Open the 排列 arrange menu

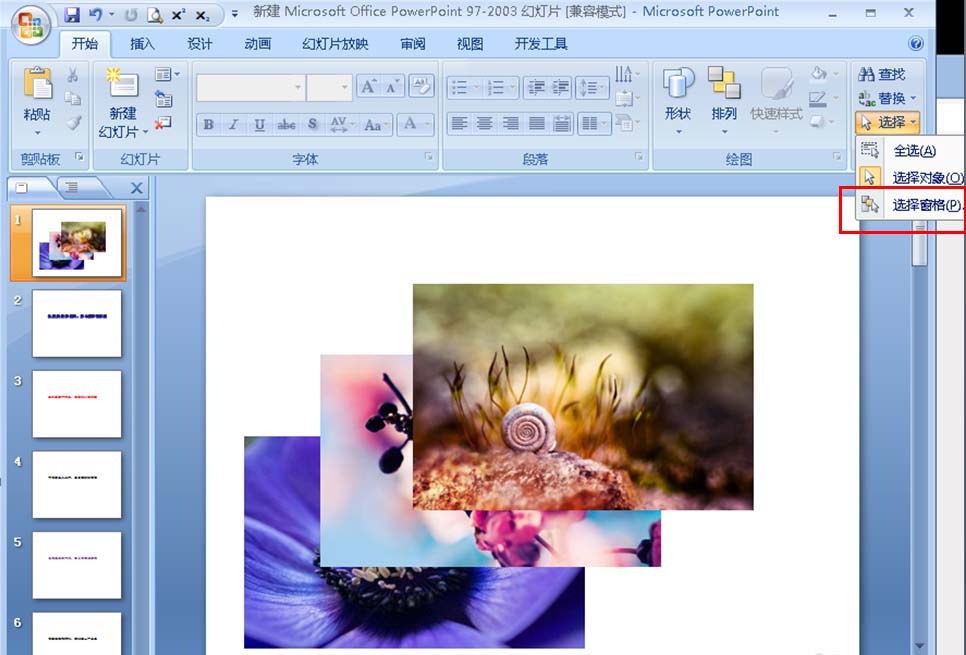click(x=724, y=99)
